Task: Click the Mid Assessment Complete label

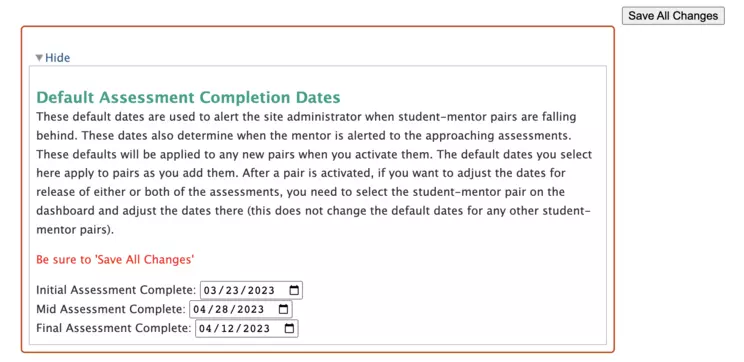Action: point(111,309)
